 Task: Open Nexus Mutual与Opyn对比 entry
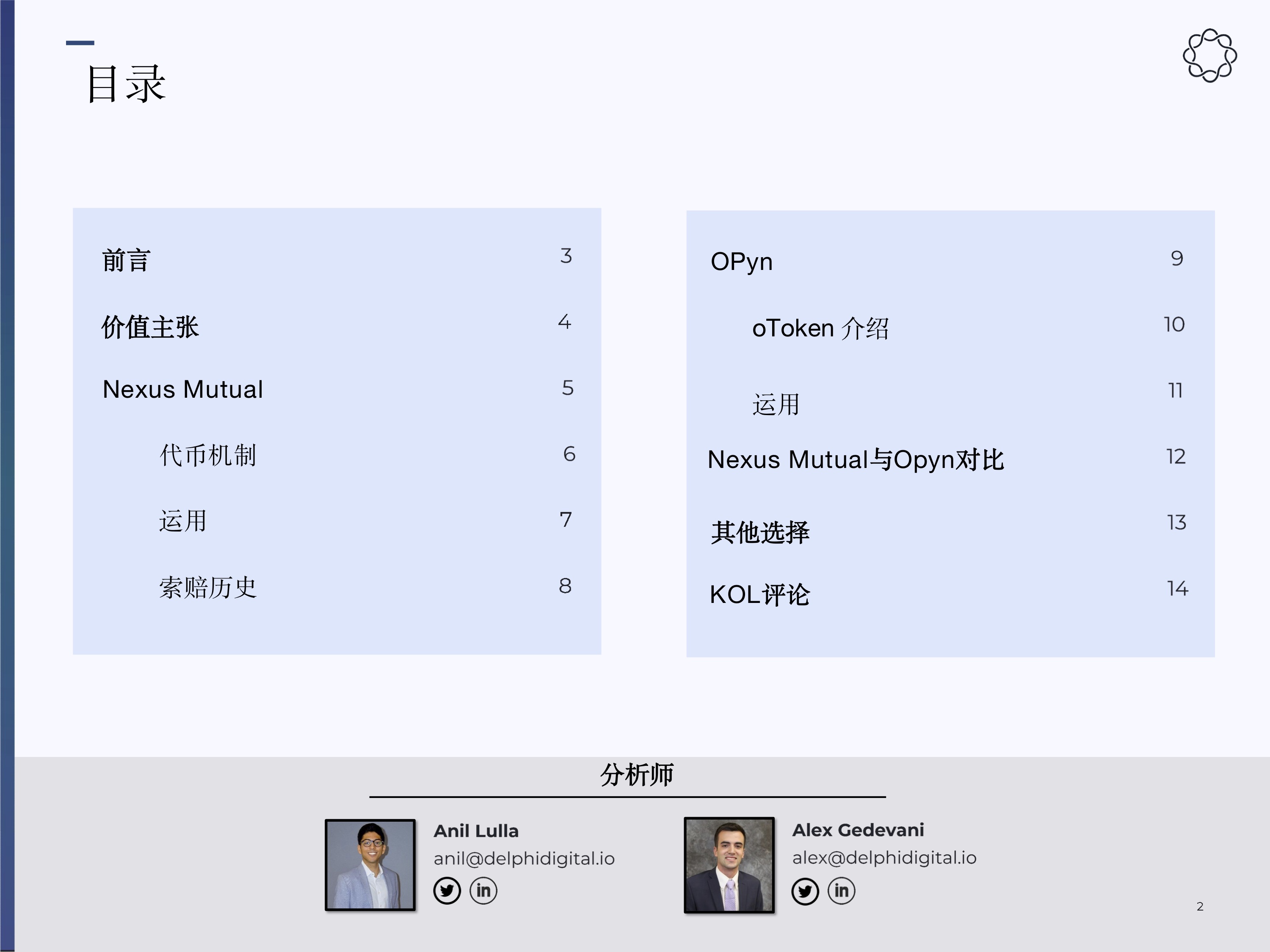coord(856,459)
